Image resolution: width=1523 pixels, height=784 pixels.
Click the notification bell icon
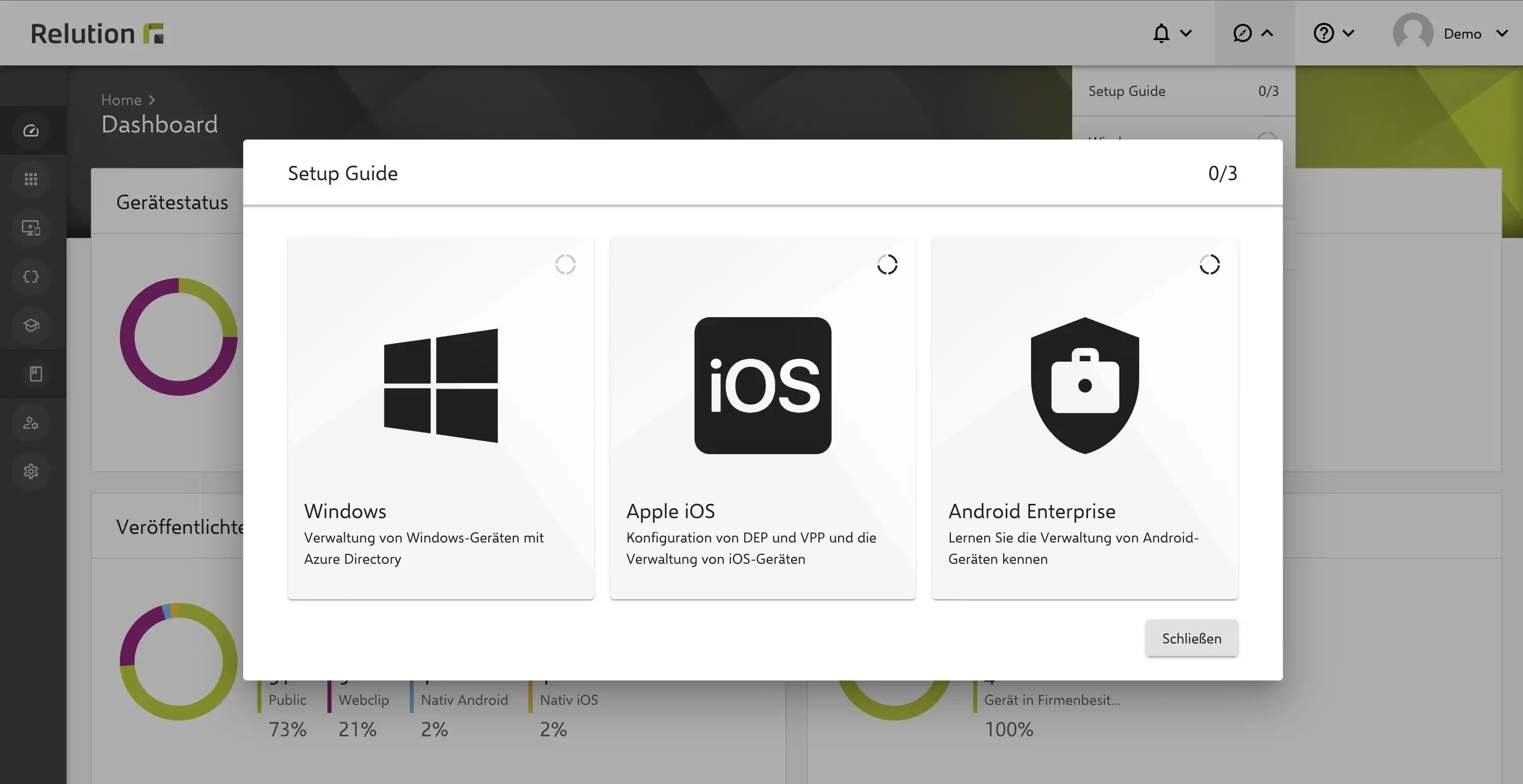pyautogui.click(x=1161, y=33)
